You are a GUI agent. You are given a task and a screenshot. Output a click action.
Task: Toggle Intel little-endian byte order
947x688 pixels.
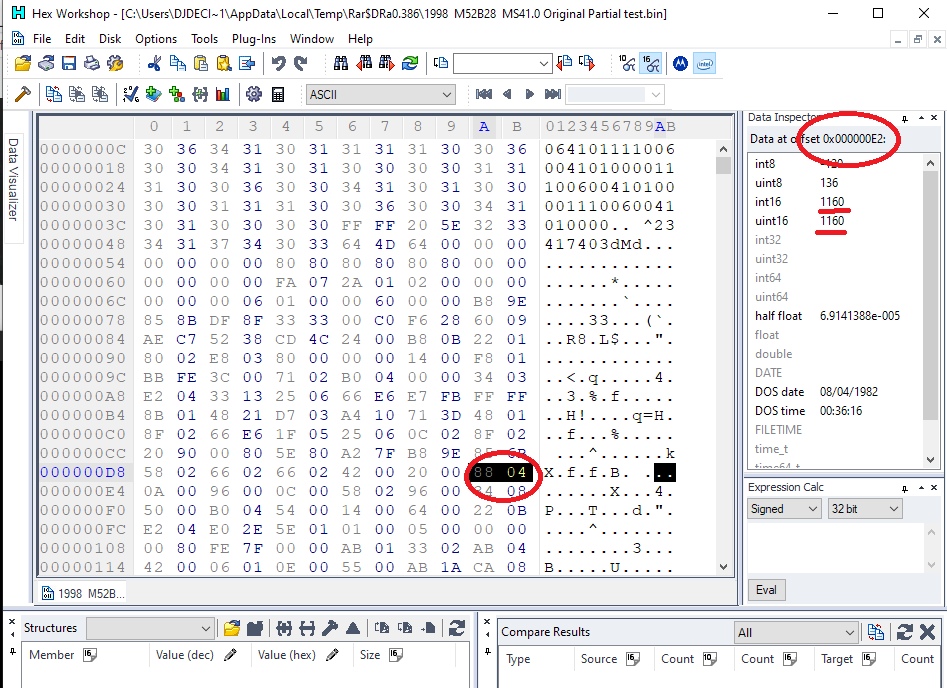(704, 63)
